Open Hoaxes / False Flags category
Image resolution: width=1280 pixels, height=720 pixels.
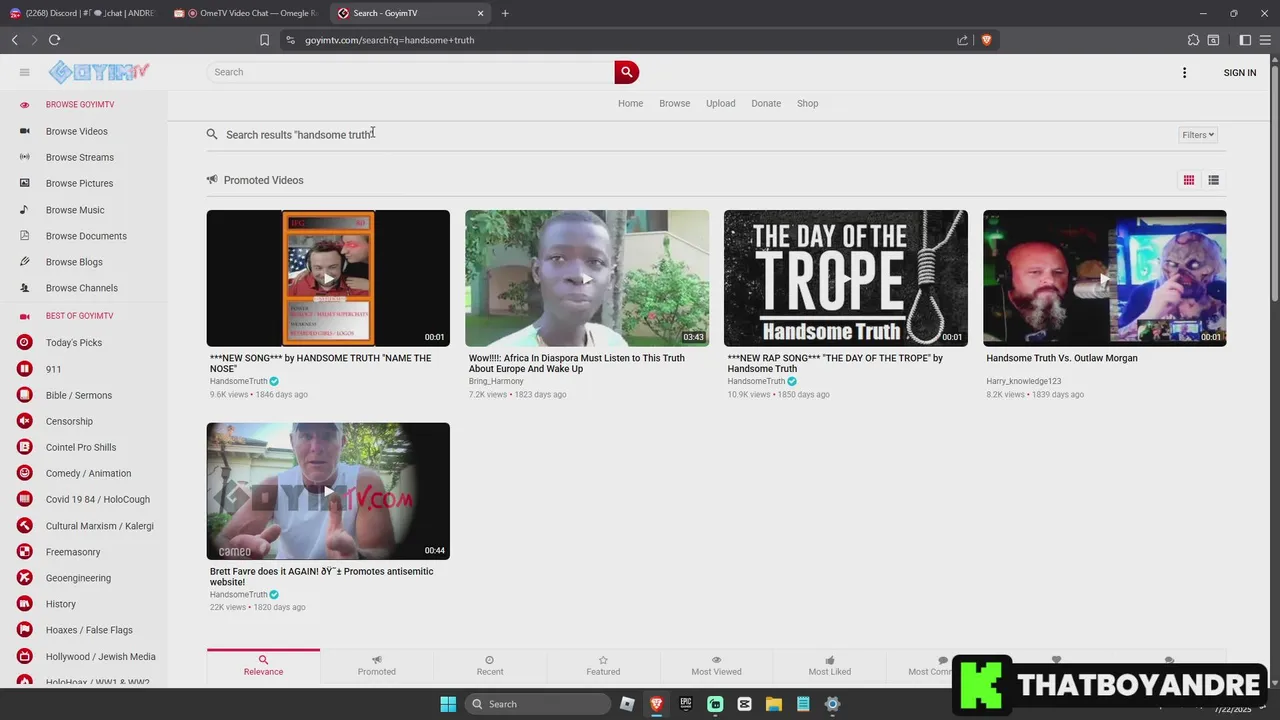click(89, 630)
